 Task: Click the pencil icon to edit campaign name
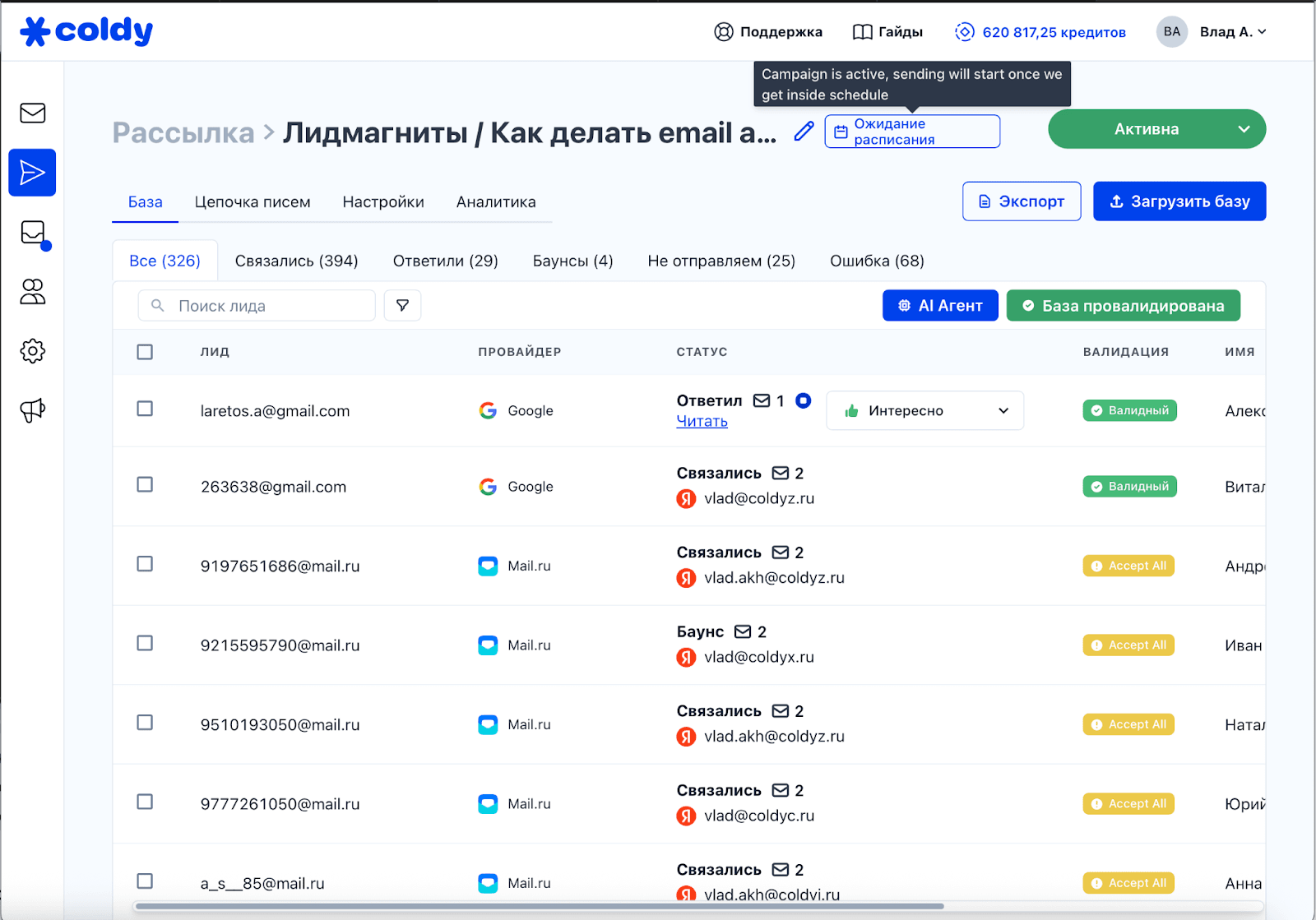click(804, 132)
